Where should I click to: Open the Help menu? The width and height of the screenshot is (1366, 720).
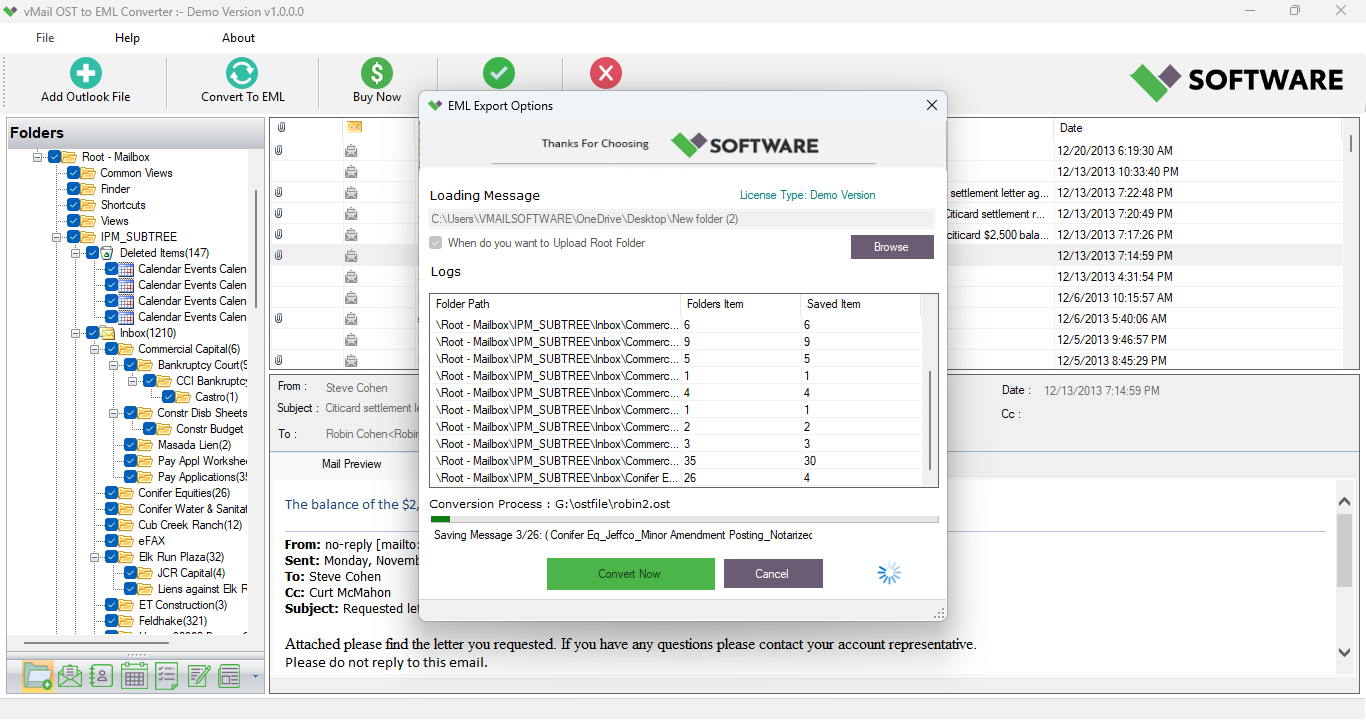click(127, 37)
